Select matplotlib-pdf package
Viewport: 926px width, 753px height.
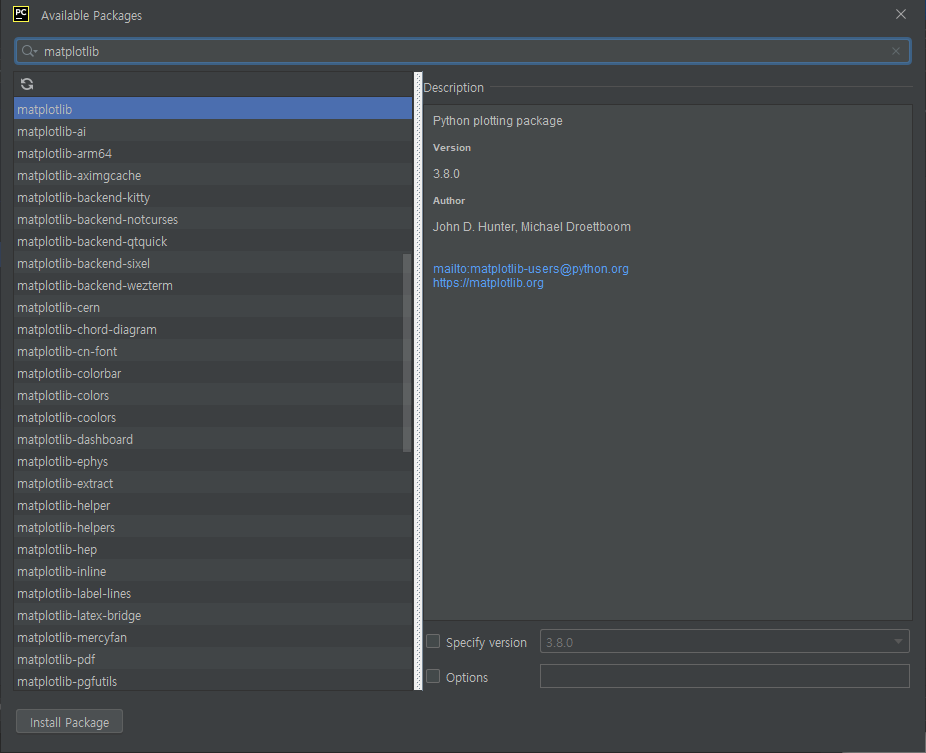213,660
